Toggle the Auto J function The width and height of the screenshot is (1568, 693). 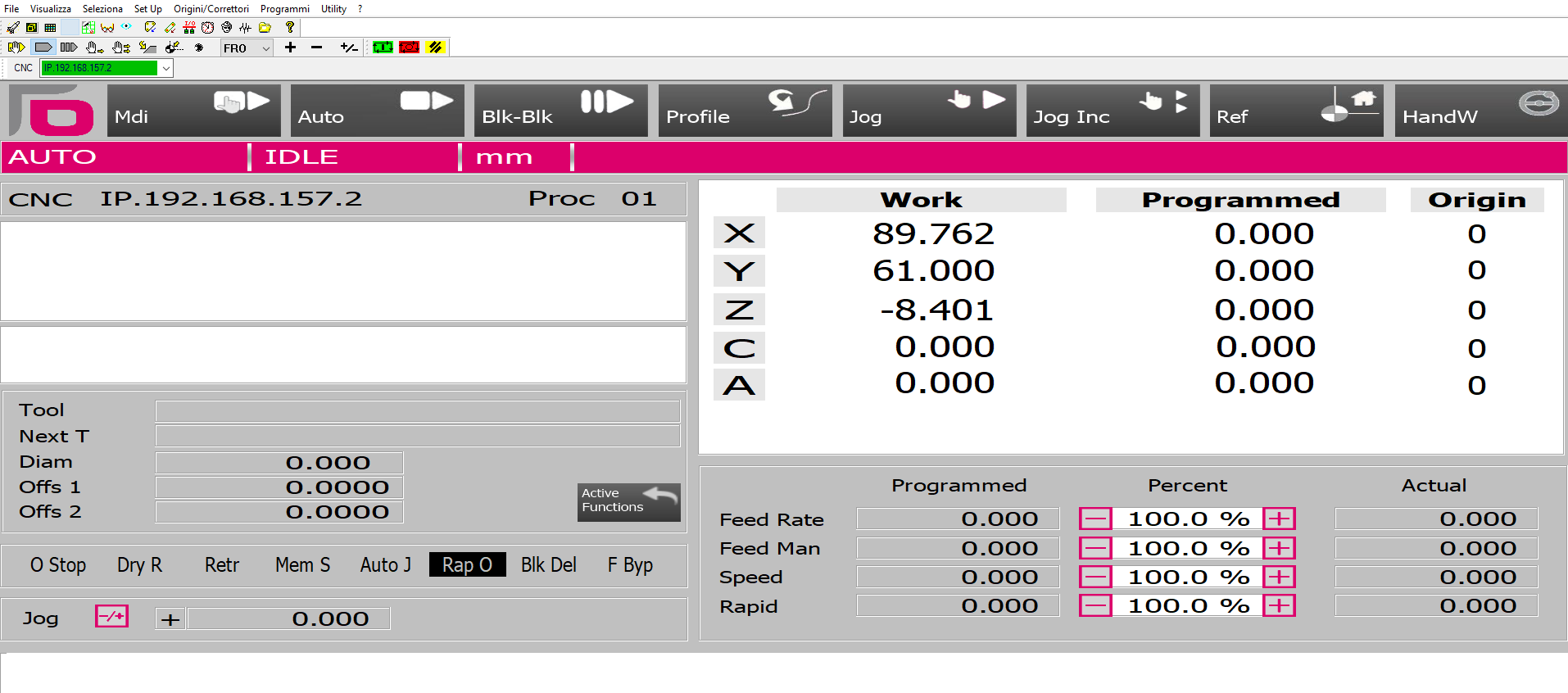(386, 565)
